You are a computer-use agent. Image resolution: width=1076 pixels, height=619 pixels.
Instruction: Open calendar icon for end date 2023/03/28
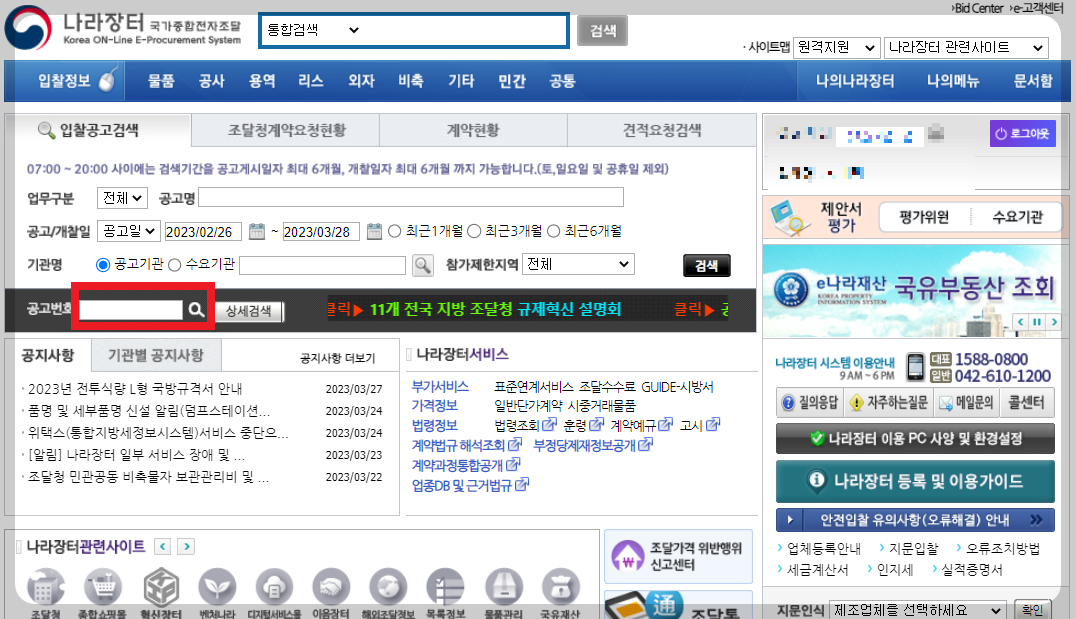tap(374, 231)
